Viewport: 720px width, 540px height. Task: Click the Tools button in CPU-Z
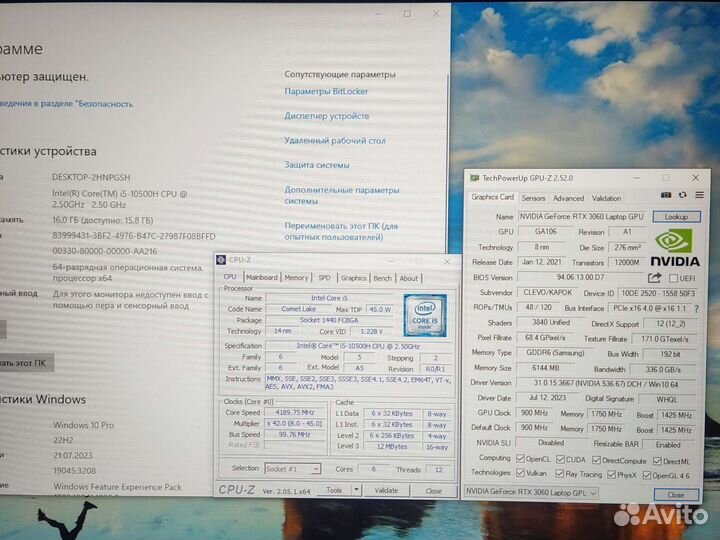tap(334, 490)
